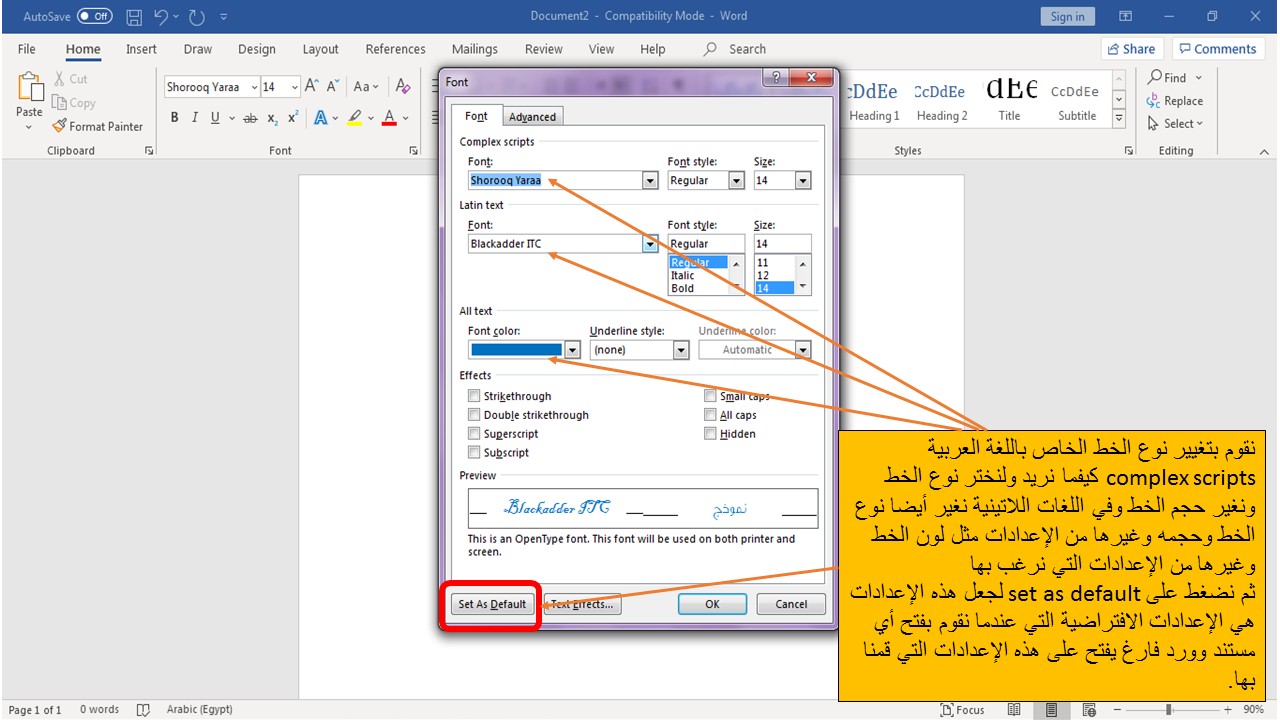Apply yellow text highlight color
The width and height of the screenshot is (1280, 720).
(x=354, y=117)
